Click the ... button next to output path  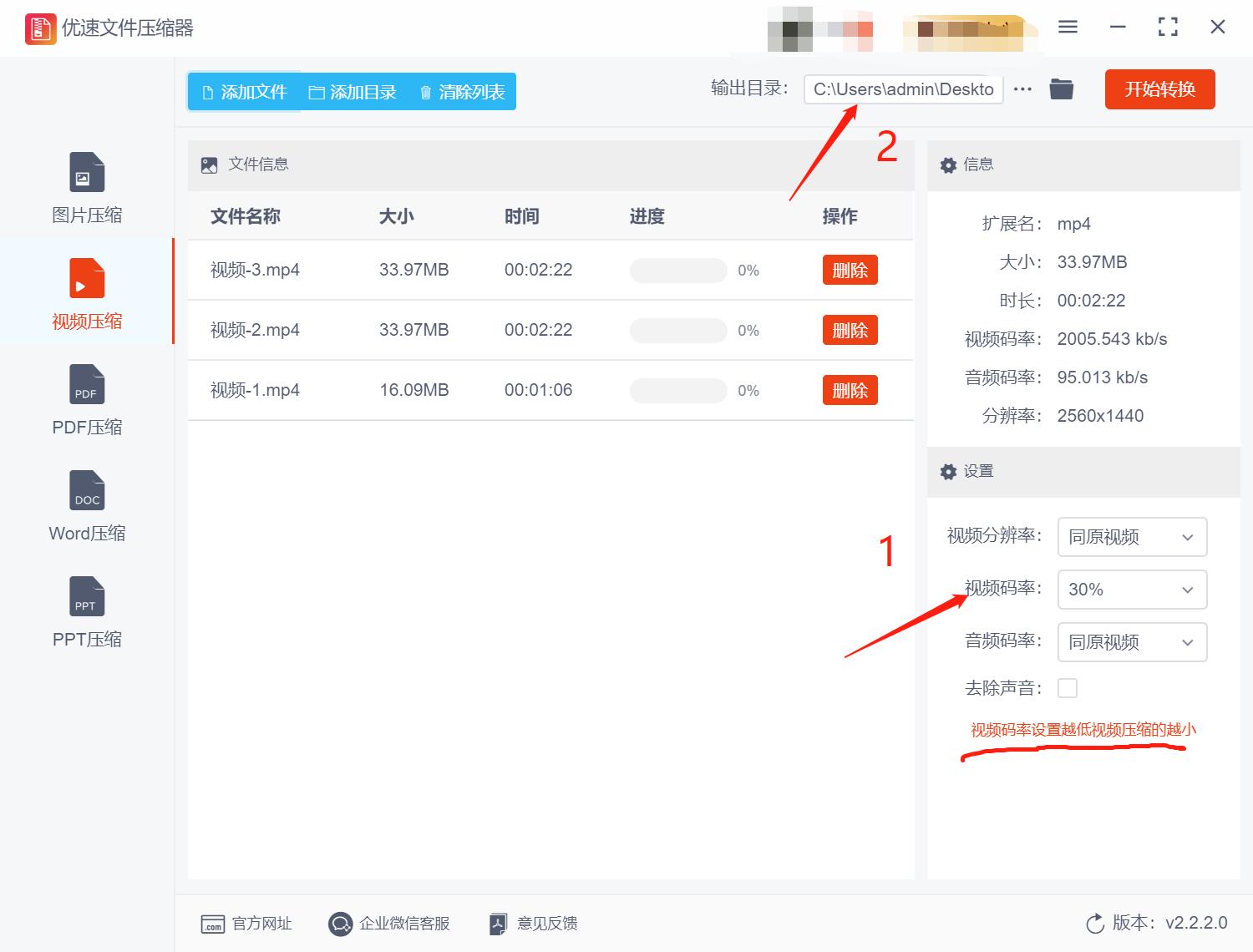1022,89
